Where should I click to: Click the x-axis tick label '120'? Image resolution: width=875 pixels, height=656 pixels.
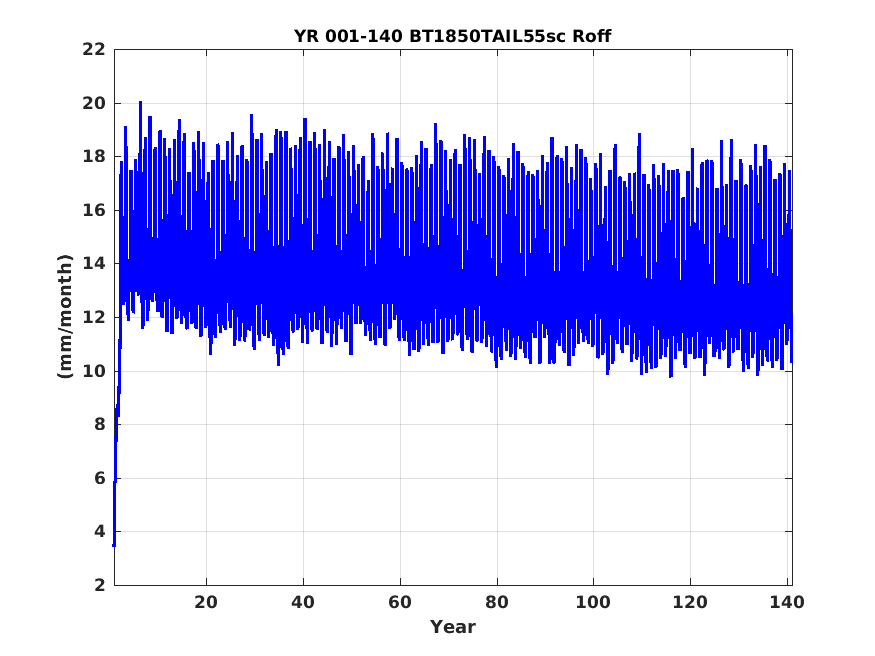click(690, 602)
